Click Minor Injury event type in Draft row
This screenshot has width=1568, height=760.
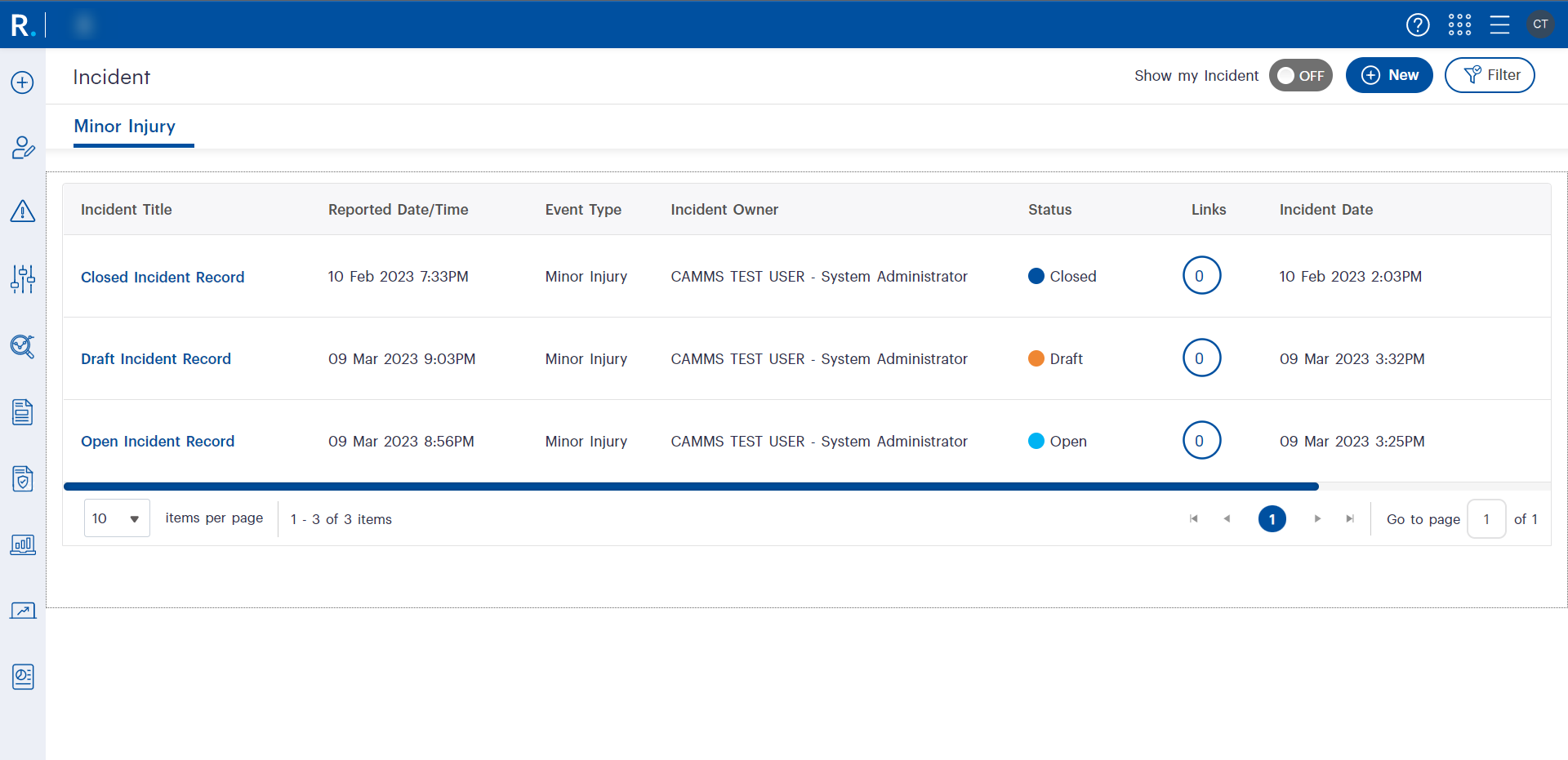coord(586,359)
